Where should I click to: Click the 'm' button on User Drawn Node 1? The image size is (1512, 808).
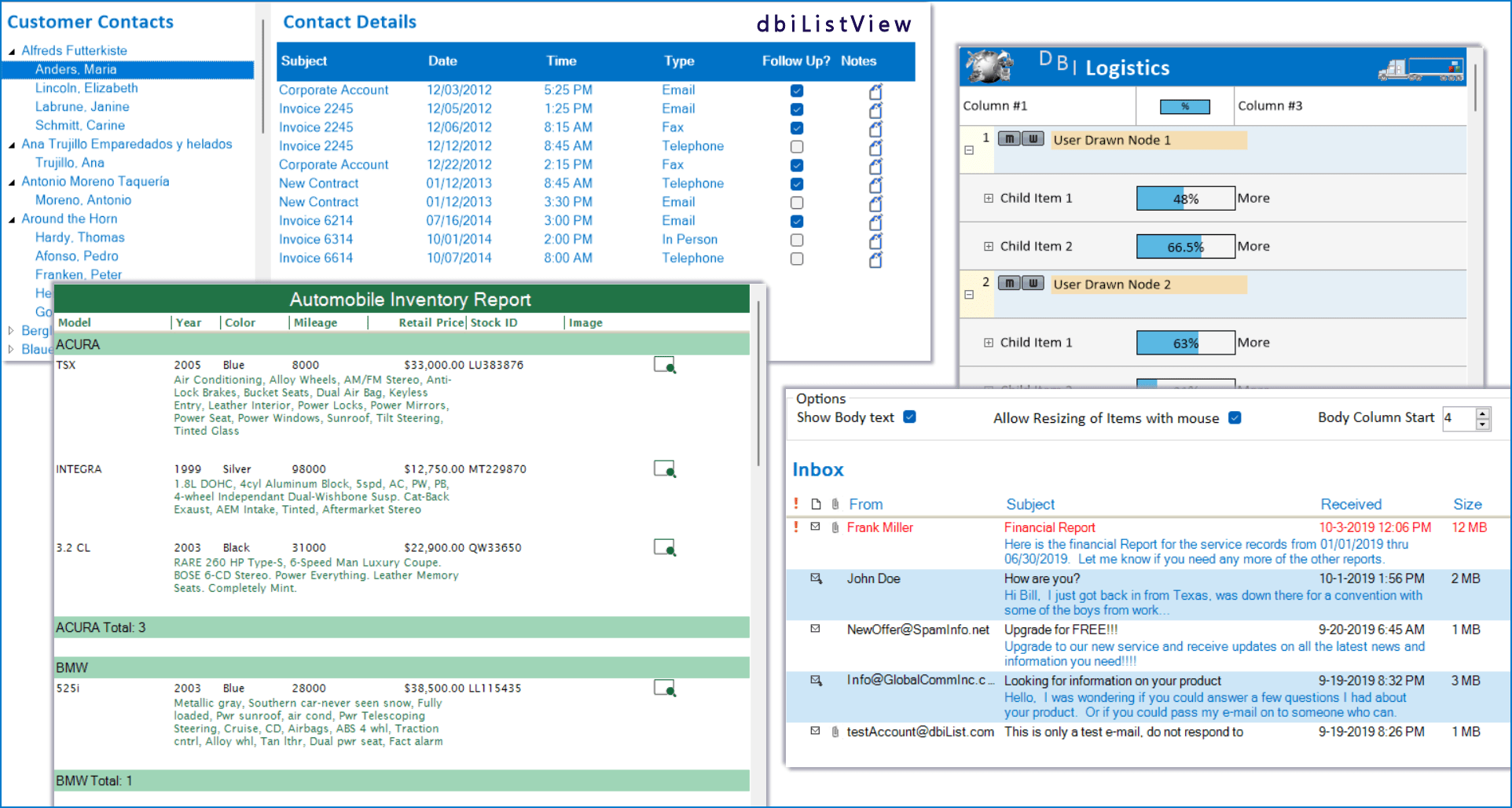click(1008, 138)
